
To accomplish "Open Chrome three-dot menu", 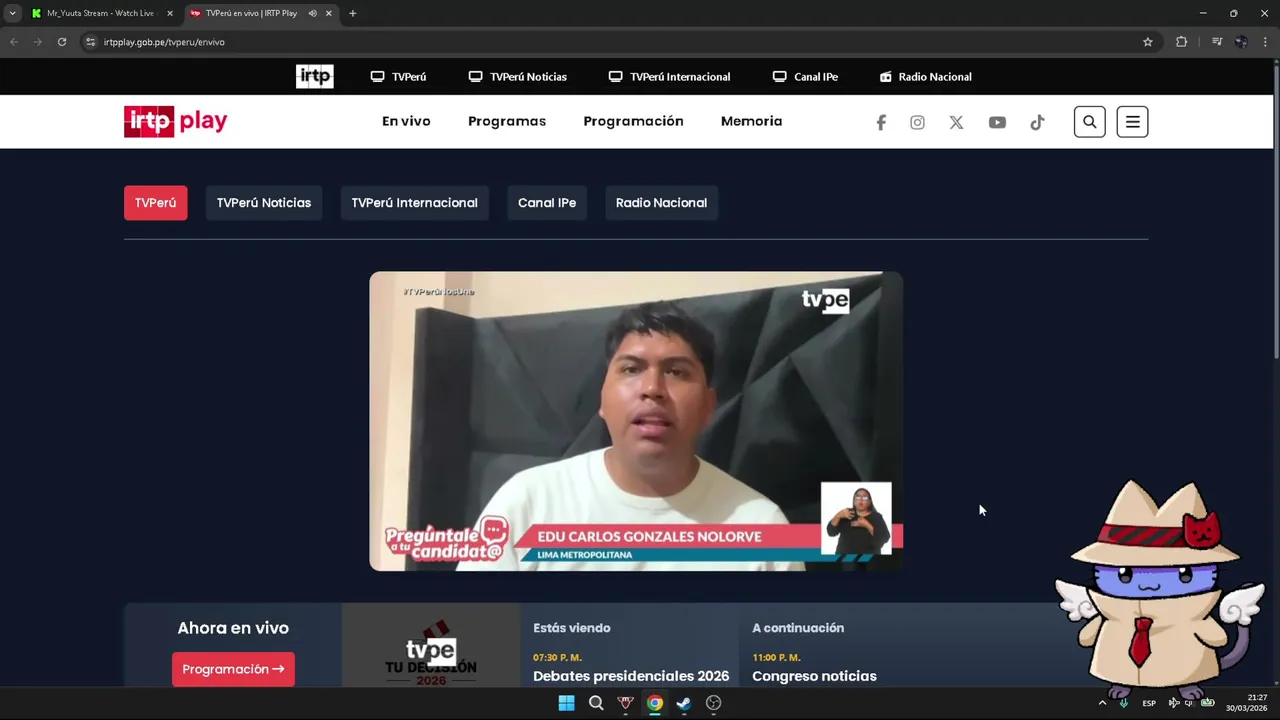I will 1266,42.
